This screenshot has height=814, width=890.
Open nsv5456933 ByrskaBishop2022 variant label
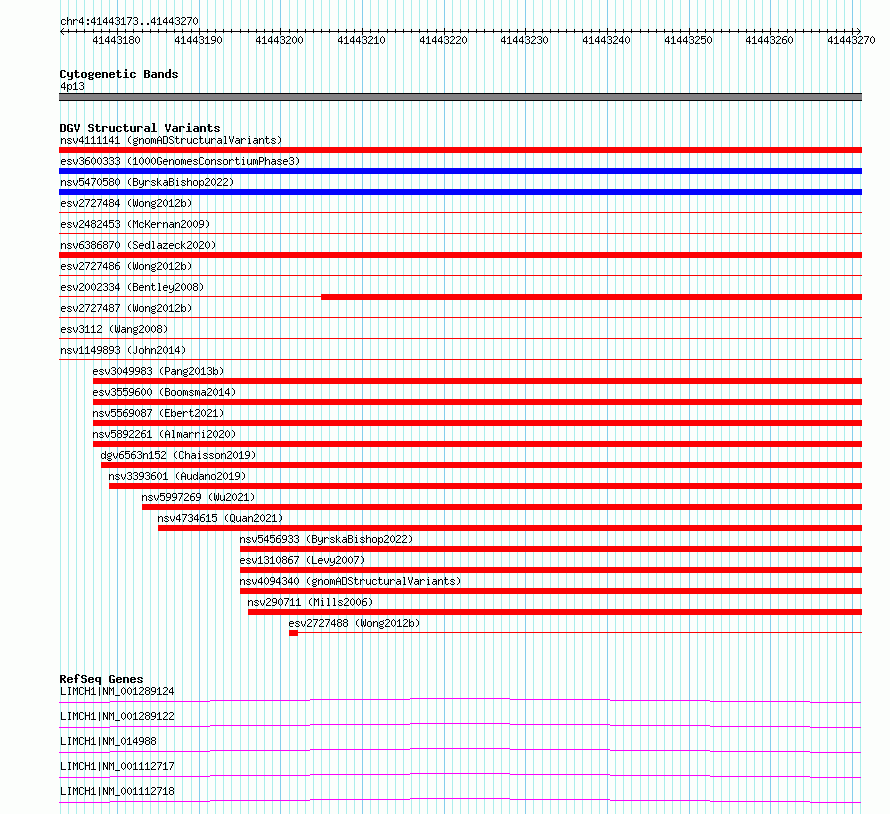326,539
